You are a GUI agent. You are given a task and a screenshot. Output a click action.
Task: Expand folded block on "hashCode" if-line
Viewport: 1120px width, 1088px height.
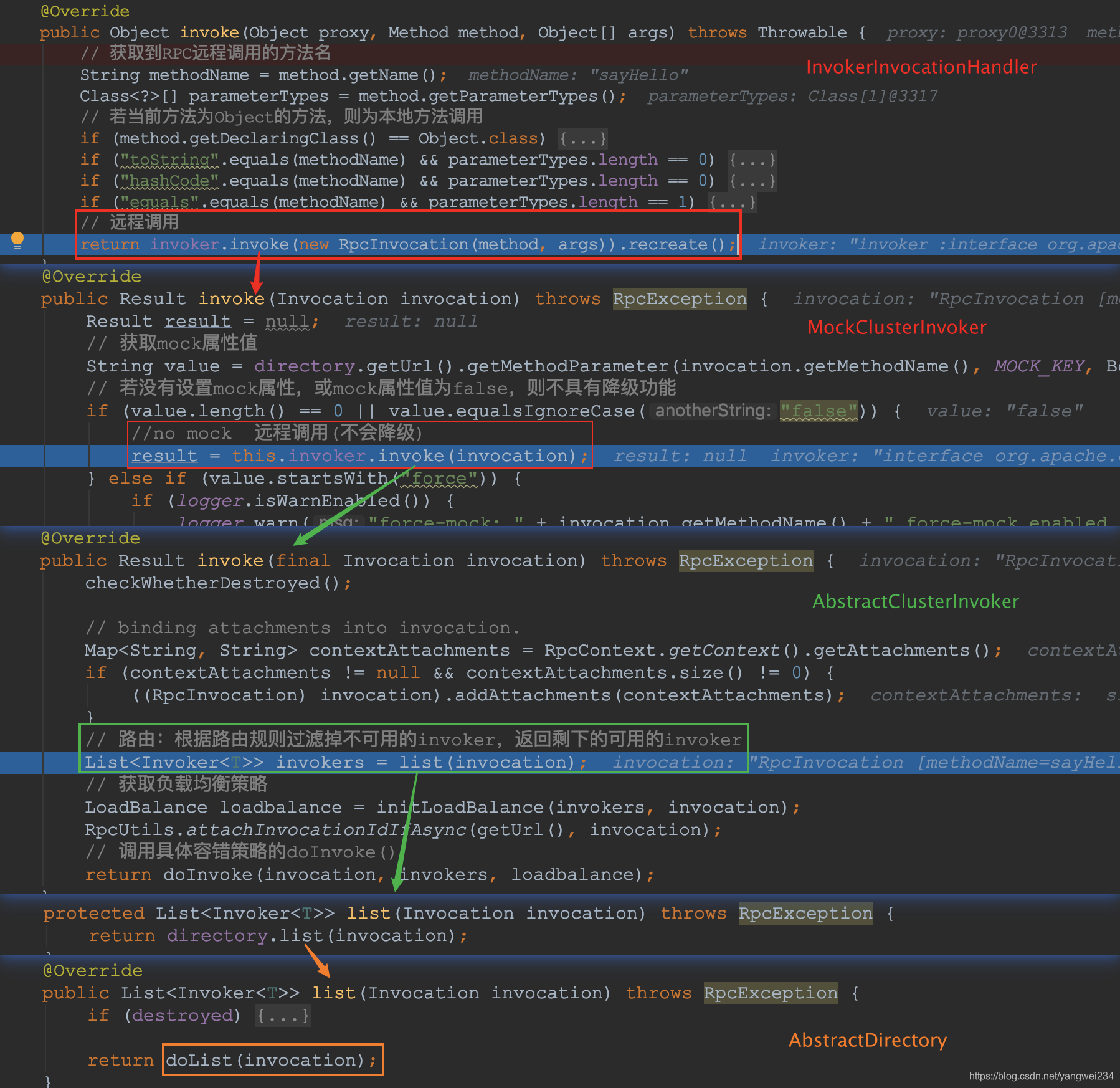(x=752, y=181)
